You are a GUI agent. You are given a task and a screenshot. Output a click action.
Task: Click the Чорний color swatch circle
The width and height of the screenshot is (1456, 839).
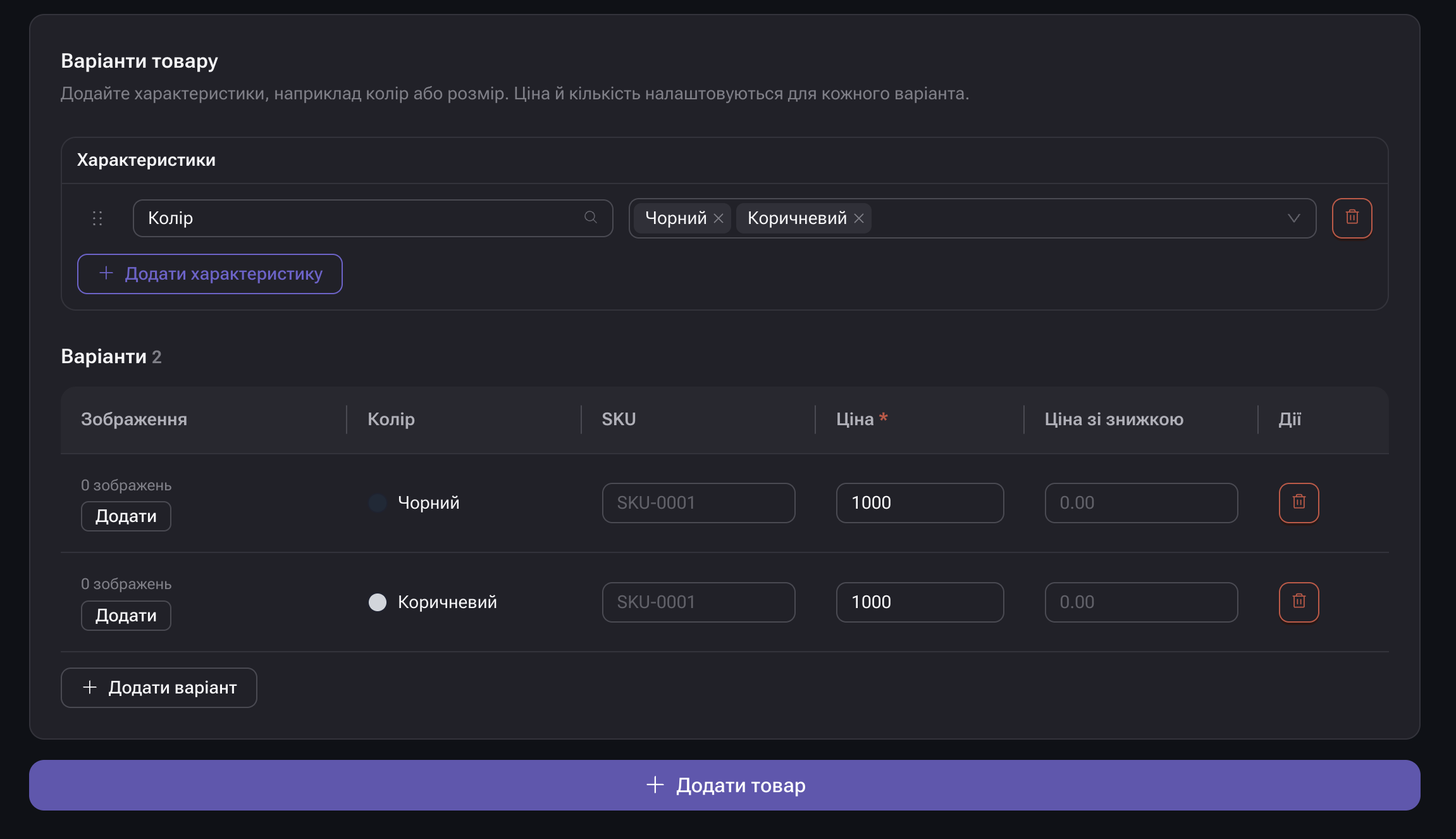point(378,503)
